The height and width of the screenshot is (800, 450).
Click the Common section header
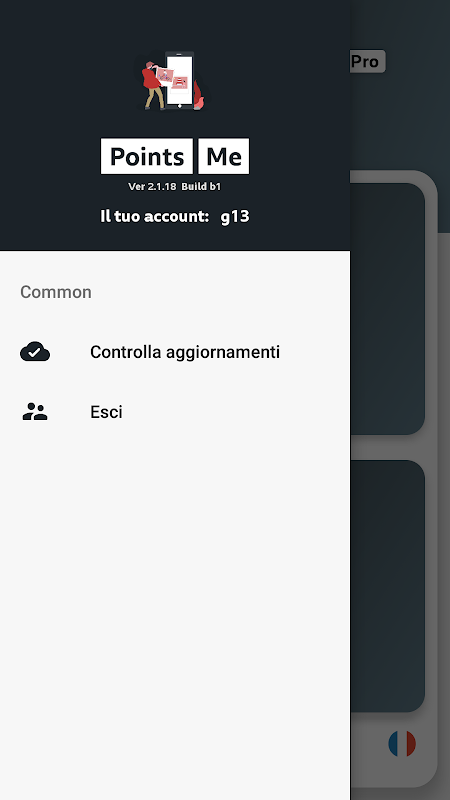[x=56, y=292]
